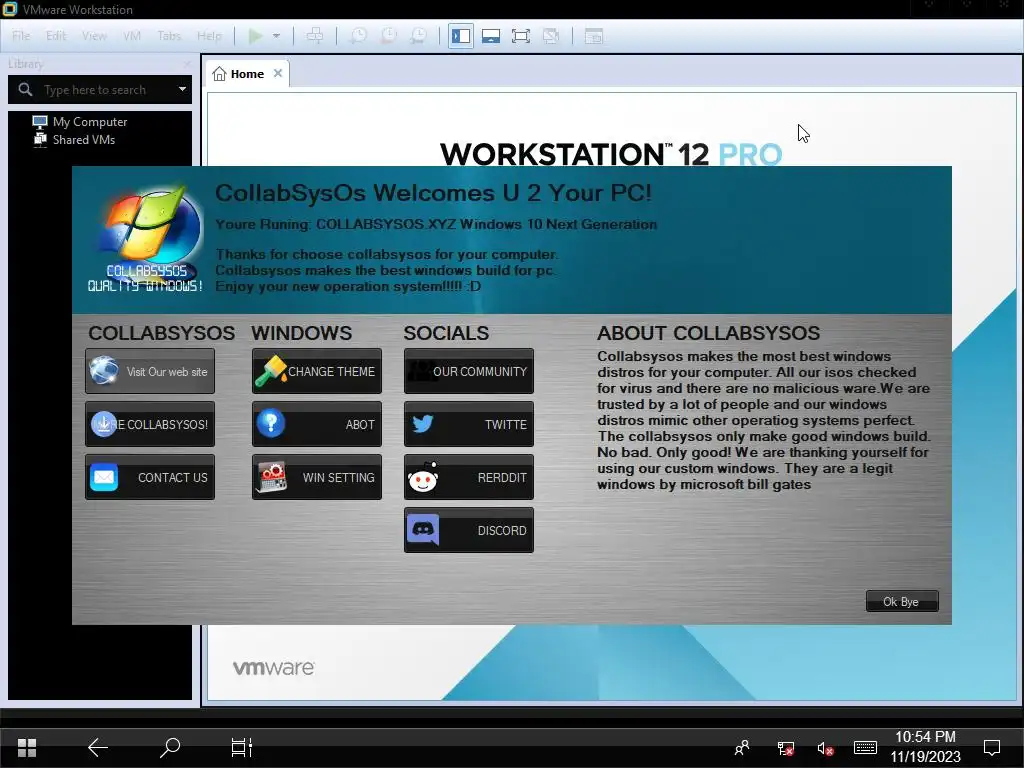Click the RERDDIT button
Image resolution: width=1024 pixels, height=768 pixels.
click(469, 477)
